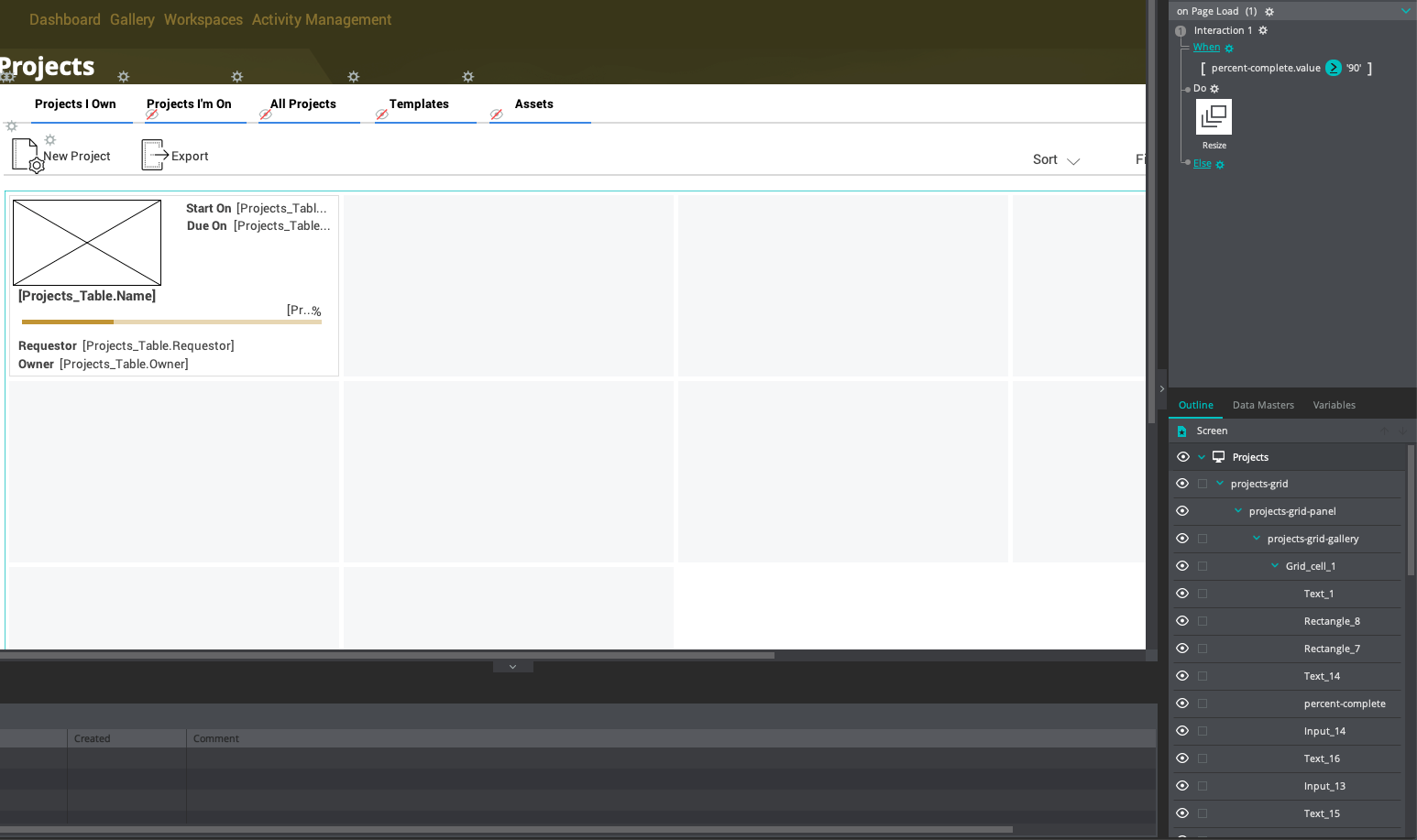Click the gear icon next to Do
Screen dimensions: 1417x840
[1214, 89]
